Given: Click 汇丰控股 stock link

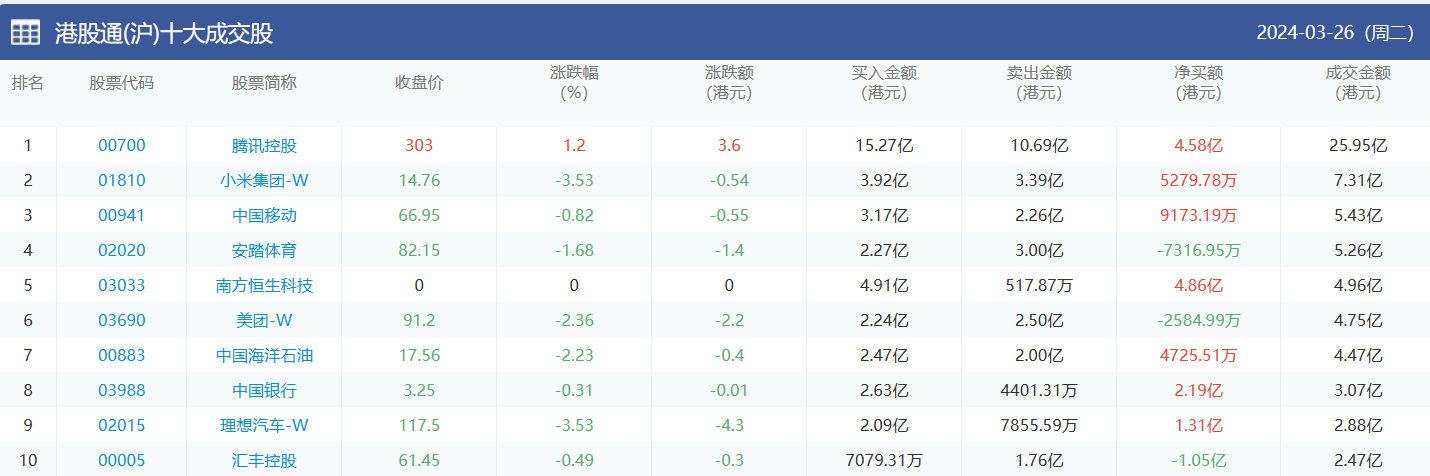Looking at the screenshot, I should pyautogui.click(x=264, y=460).
